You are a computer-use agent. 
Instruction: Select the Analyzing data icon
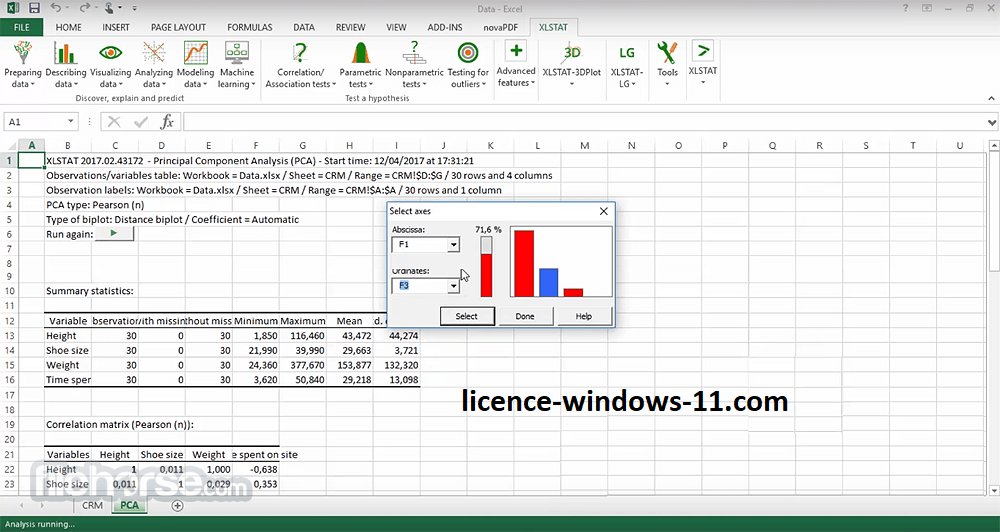pyautogui.click(x=154, y=54)
